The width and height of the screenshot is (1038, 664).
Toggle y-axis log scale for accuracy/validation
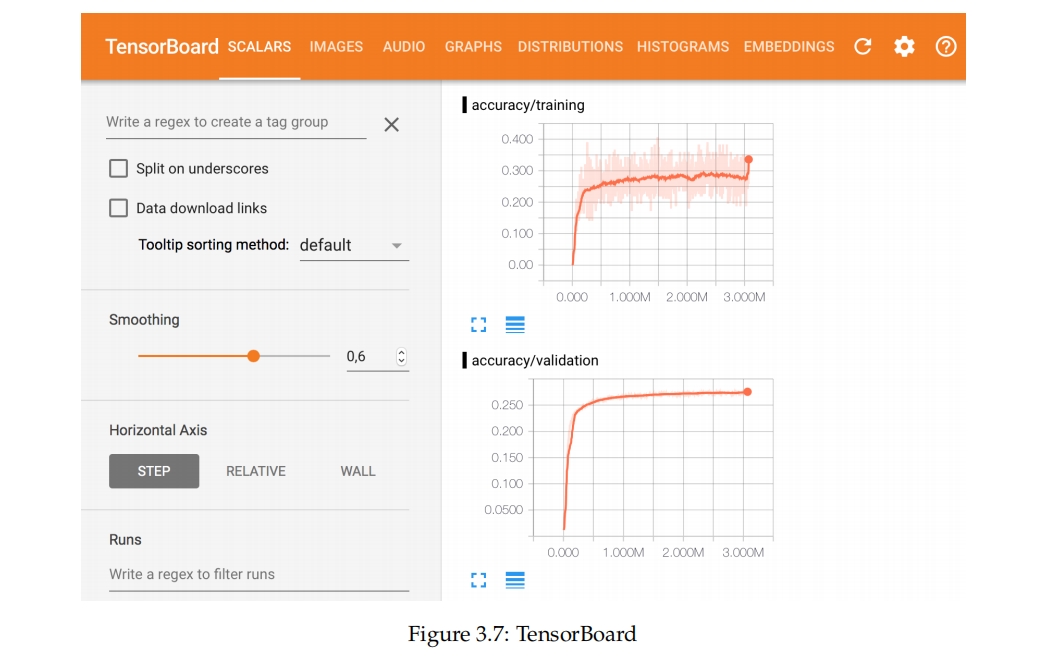click(515, 580)
